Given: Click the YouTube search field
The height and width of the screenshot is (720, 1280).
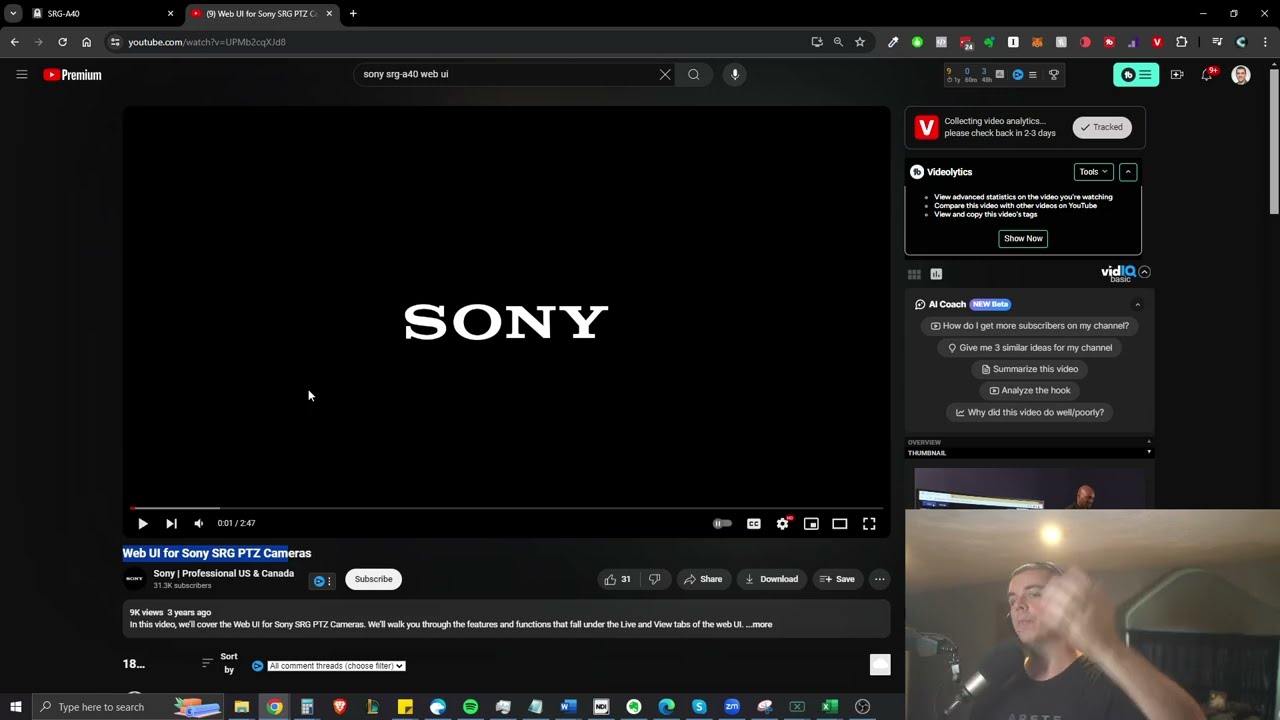Looking at the screenshot, I should tap(505, 74).
